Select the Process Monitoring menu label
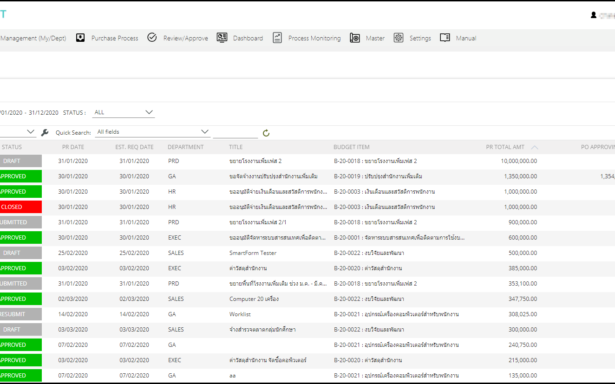Screen dimensions: 615x384 314,38
